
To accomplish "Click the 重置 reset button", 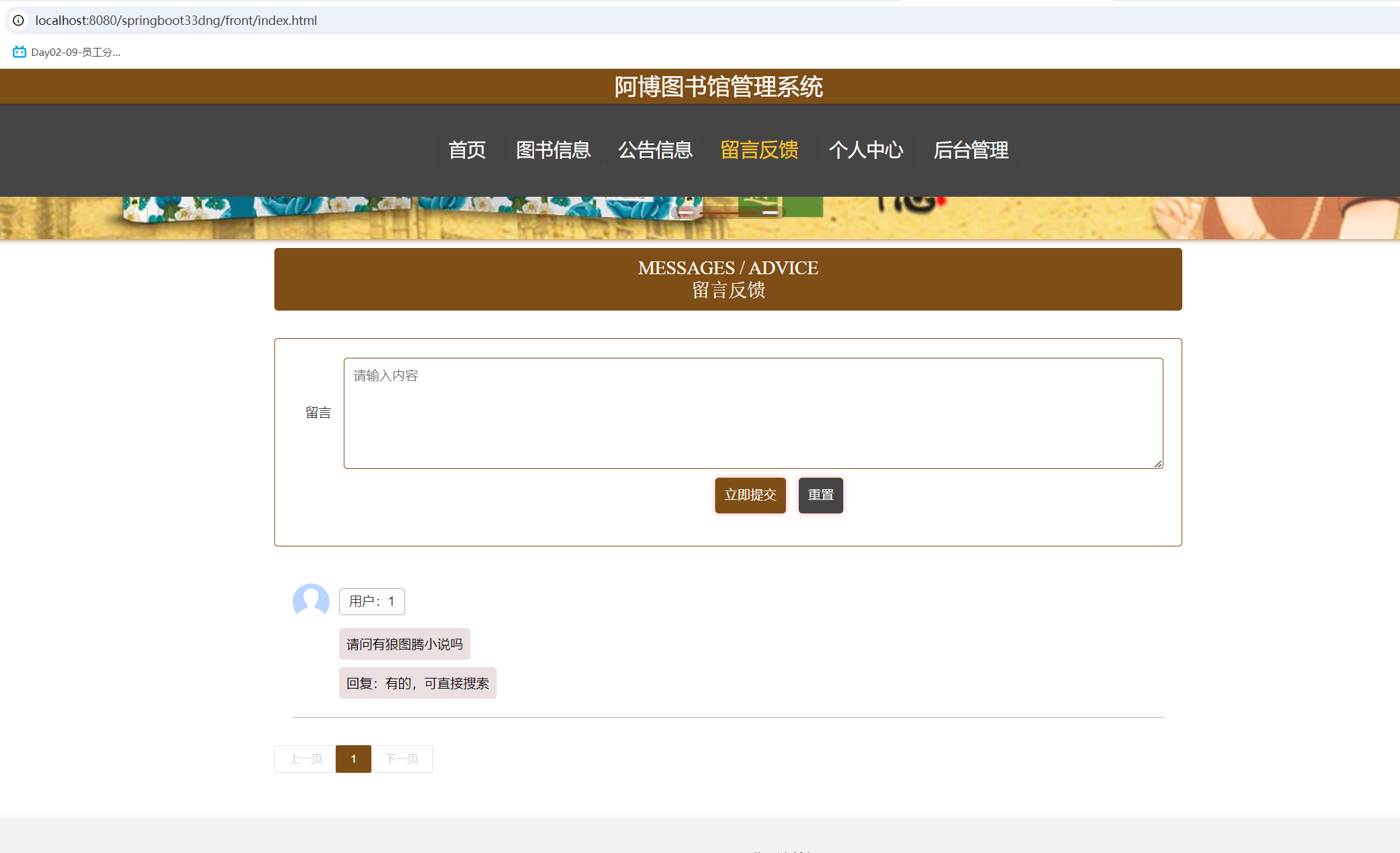I will tap(820, 495).
